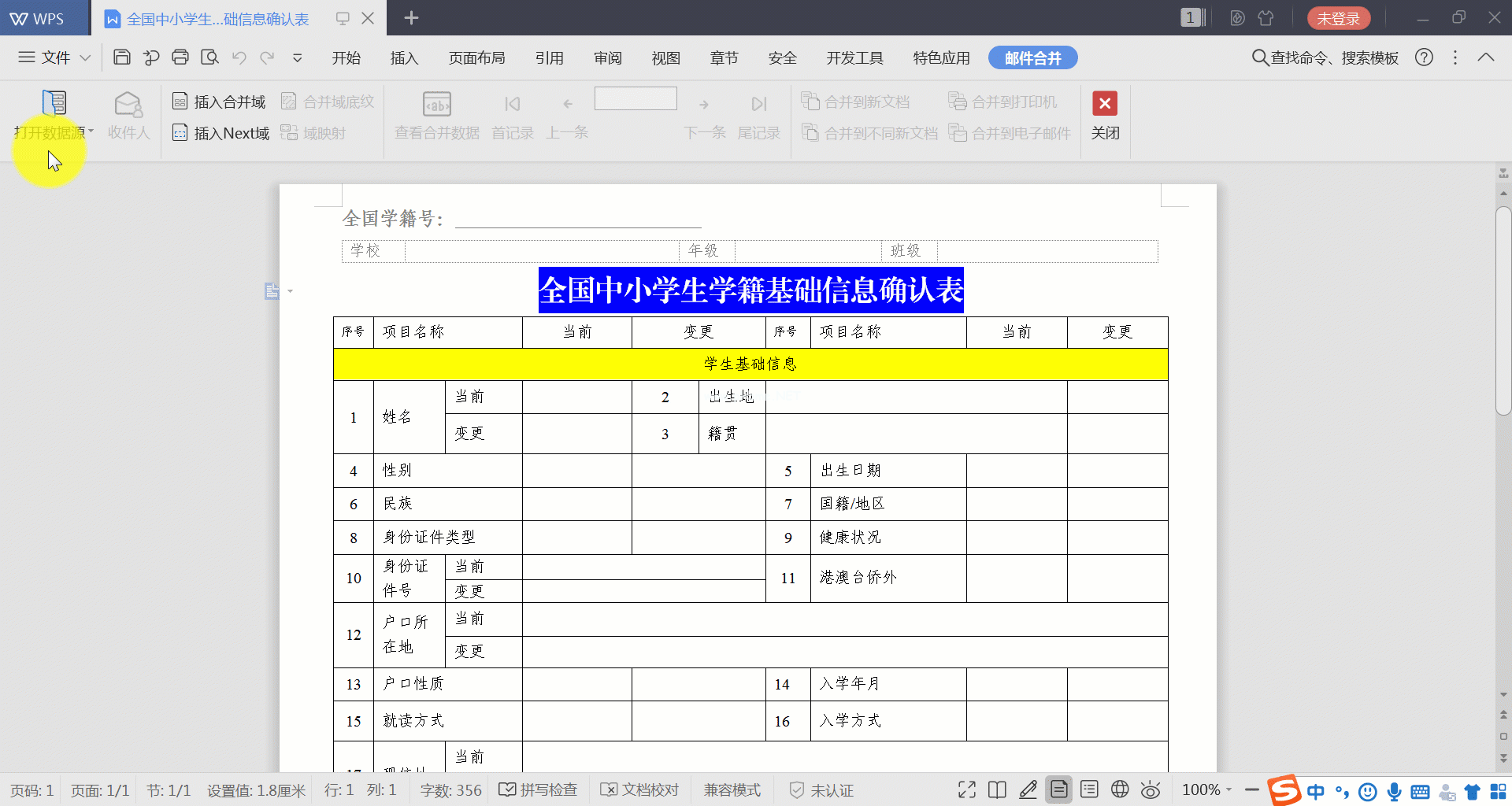Switch to web layout globe icon
The image size is (1512, 806).
pos(1120,789)
